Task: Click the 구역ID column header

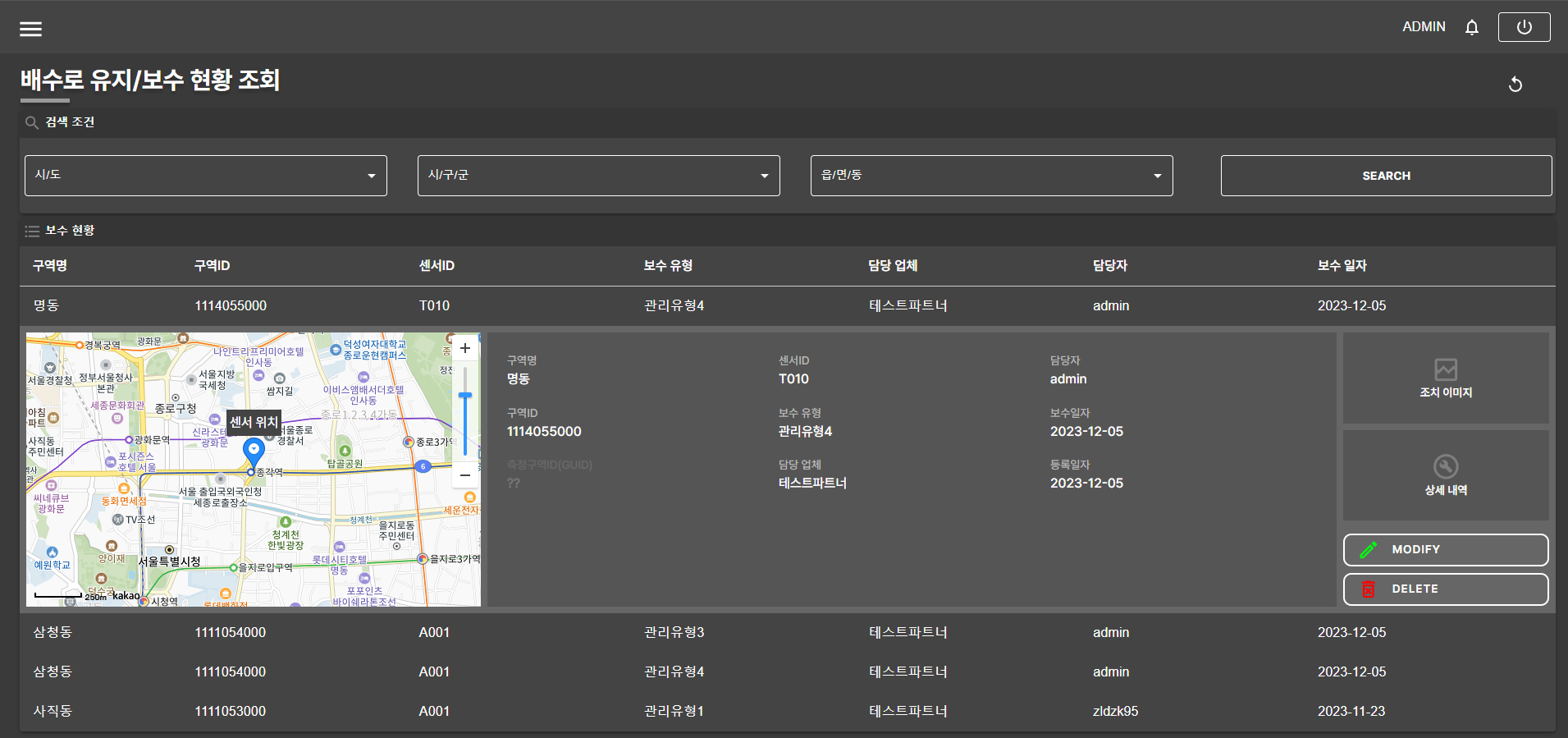Action: (x=212, y=266)
